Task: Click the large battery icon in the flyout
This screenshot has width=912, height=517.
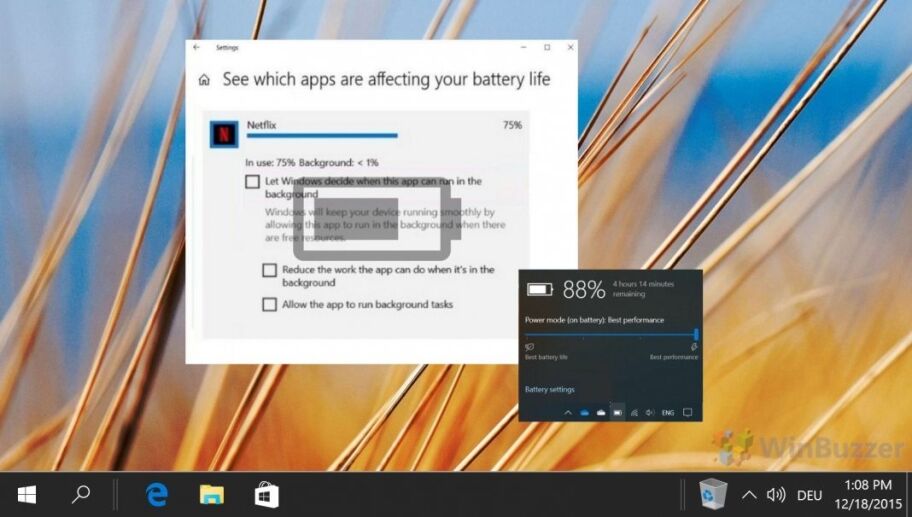Action: 540,288
